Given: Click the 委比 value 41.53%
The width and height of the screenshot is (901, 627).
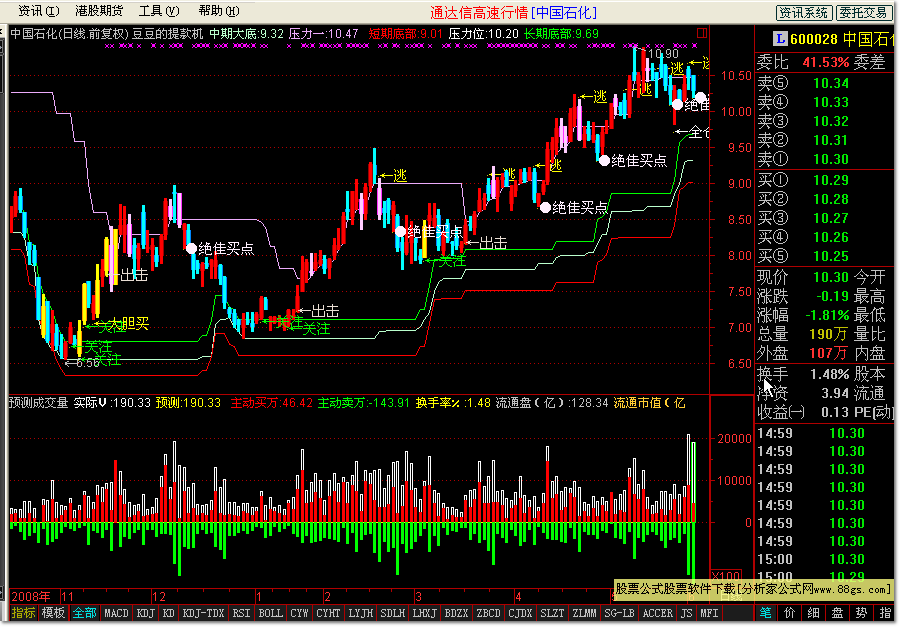Looking at the screenshot, I should (x=826, y=62).
